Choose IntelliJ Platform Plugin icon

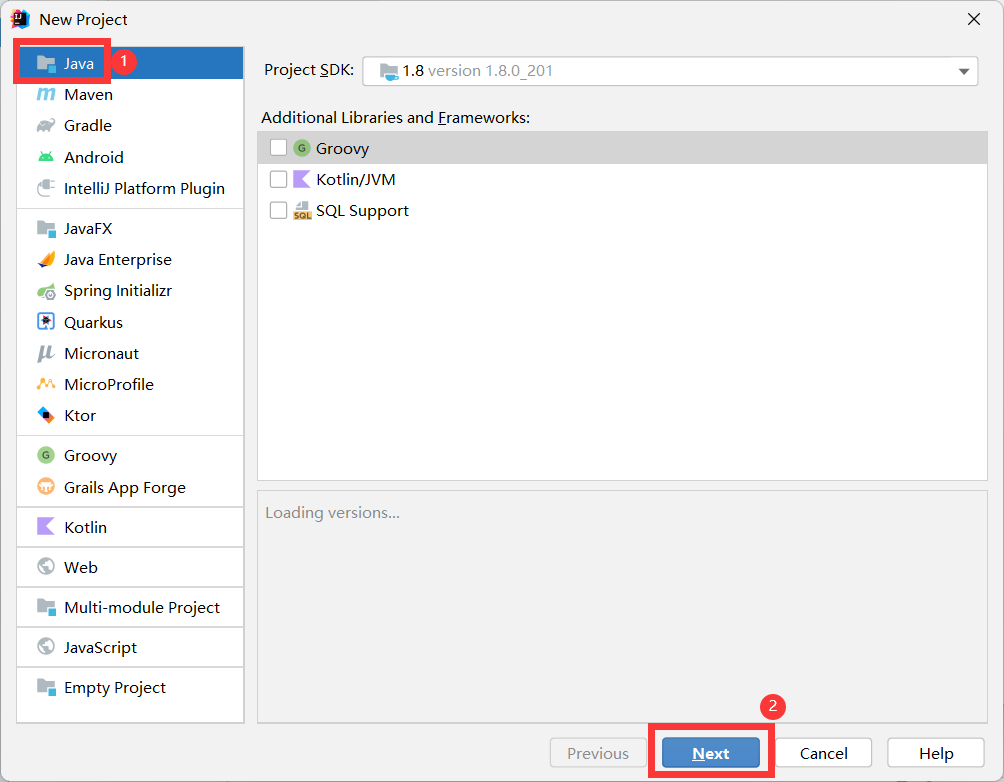(x=46, y=188)
